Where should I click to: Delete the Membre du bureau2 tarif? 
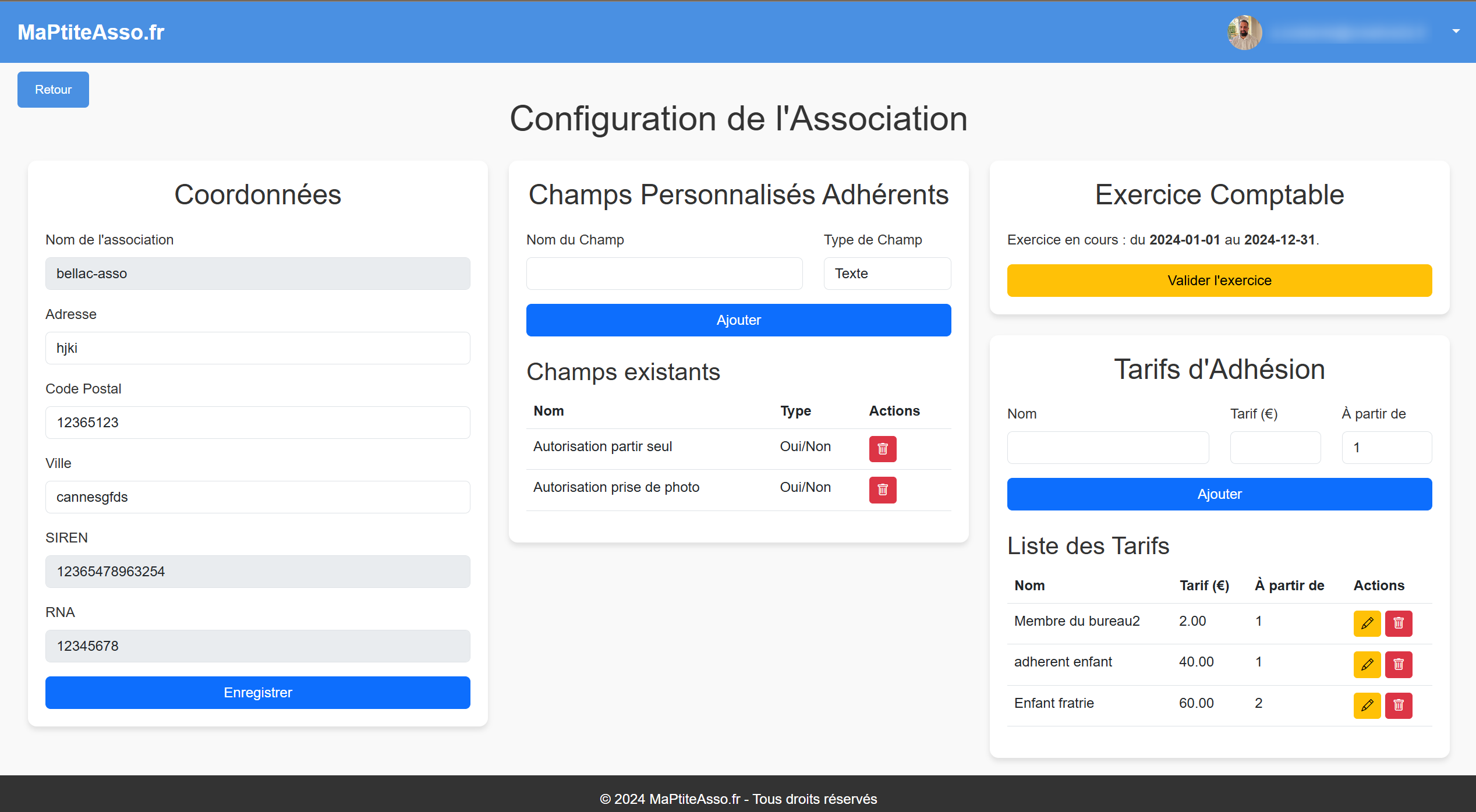click(1399, 623)
